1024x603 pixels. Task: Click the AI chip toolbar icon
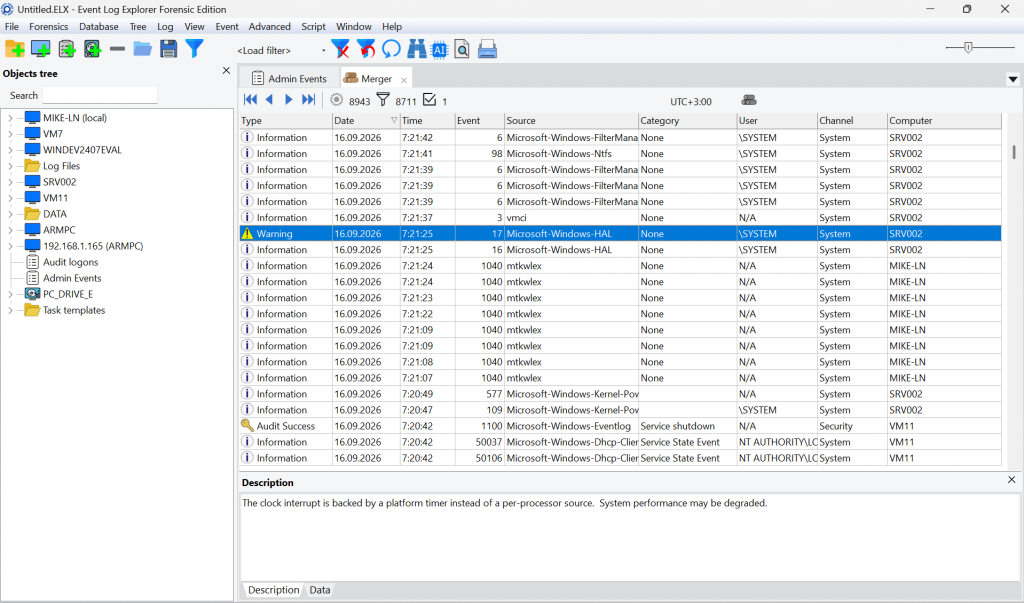pos(440,49)
